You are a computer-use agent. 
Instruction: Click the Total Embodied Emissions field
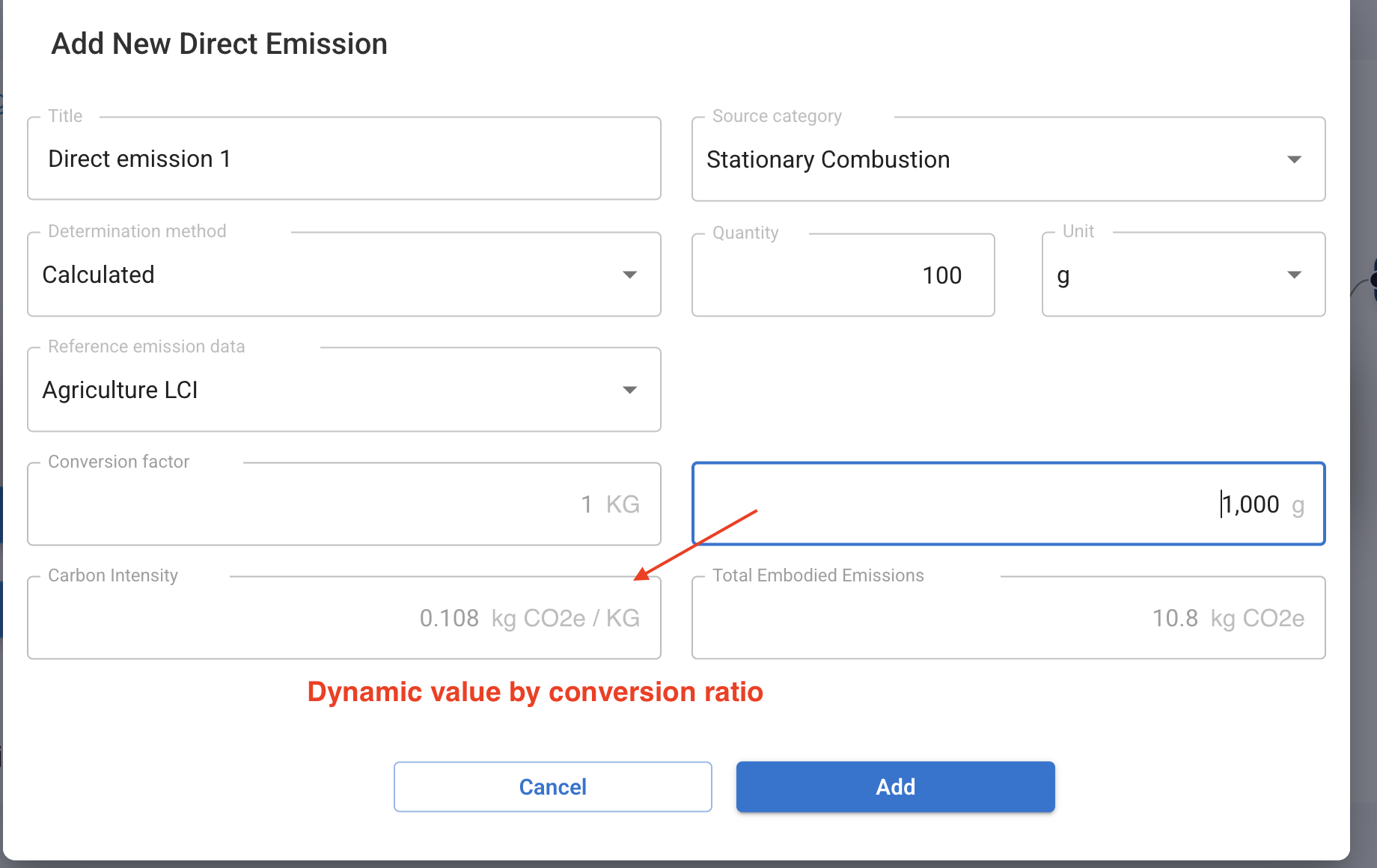click(1008, 618)
